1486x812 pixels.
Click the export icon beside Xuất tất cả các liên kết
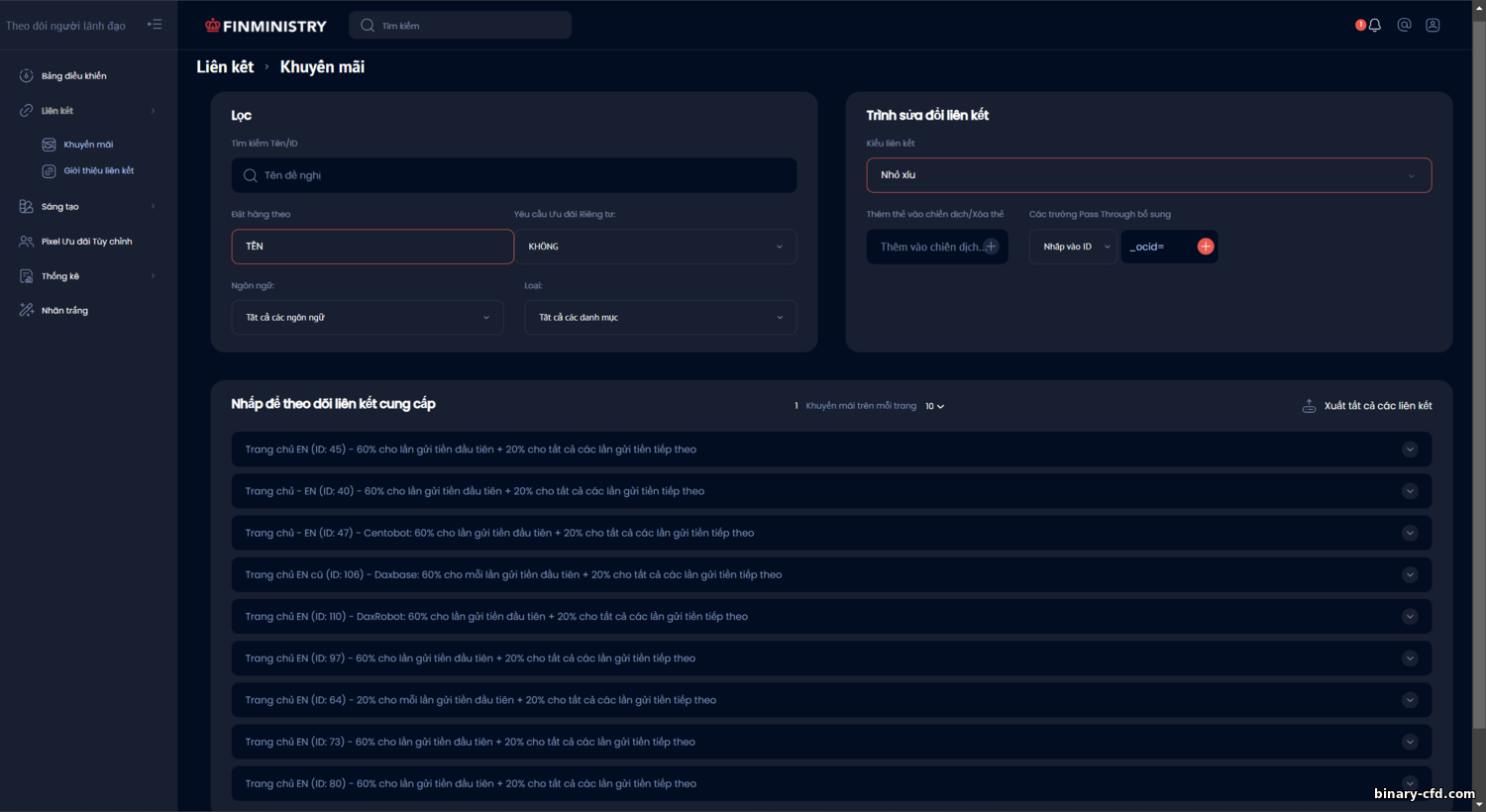pos(1309,406)
